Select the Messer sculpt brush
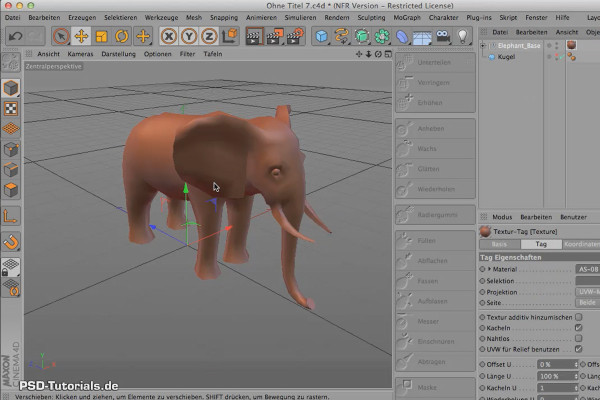Viewport: 600px width, 400px height. click(x=435, y=322)
